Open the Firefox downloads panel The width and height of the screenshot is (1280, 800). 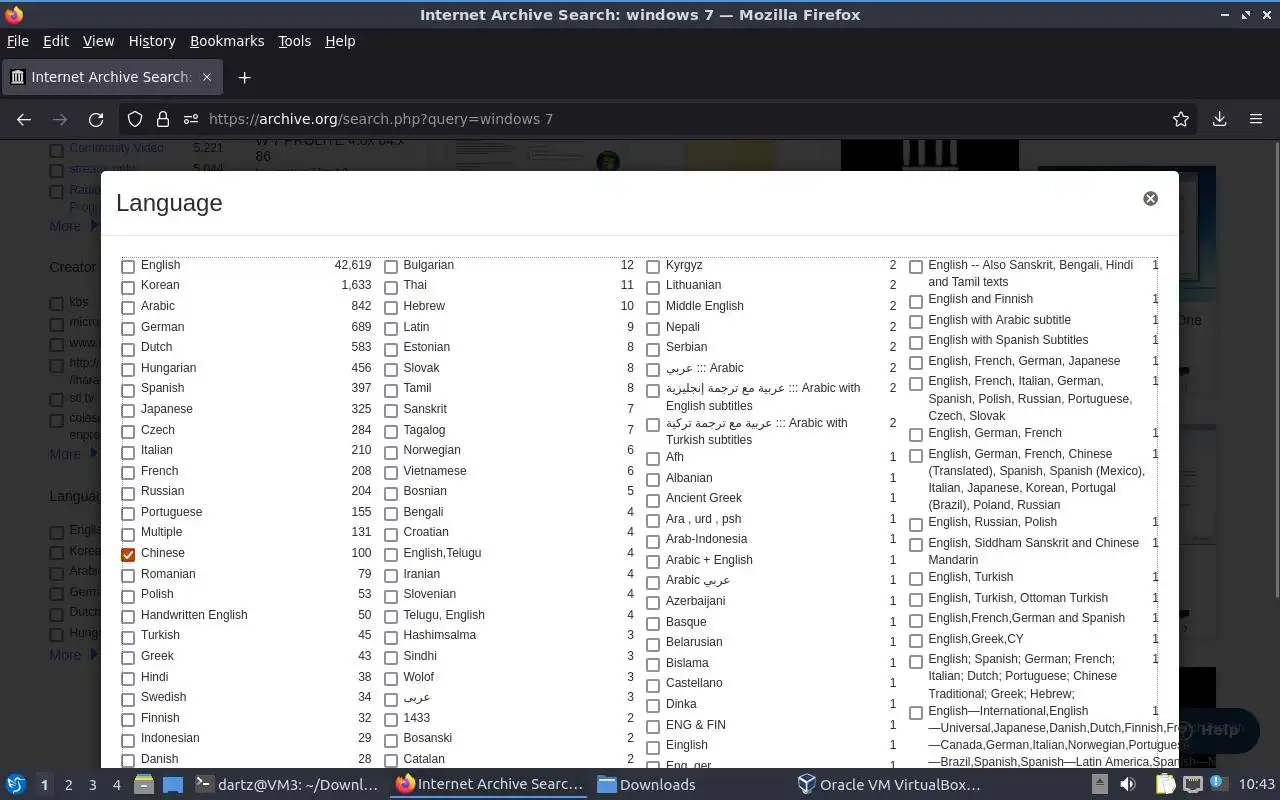(1219, 119)
